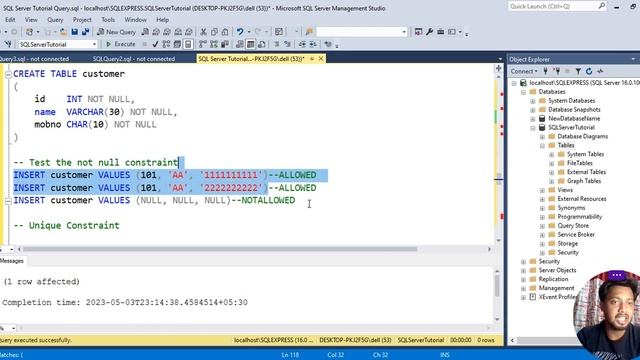This screenshot has height=360, width=640.
Task: Click the Parse checkmark icon
Action: 155,44
